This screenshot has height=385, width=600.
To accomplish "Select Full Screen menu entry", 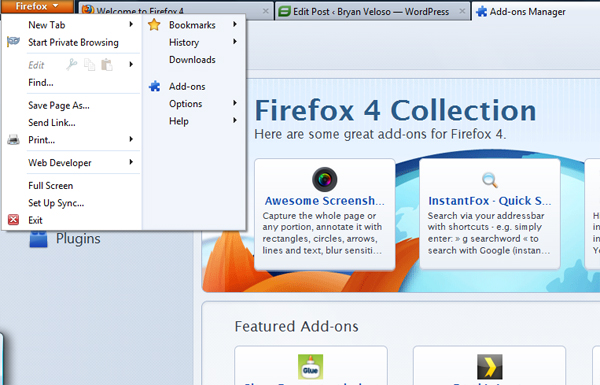I will pyautogui.click(x=51, y=186).
